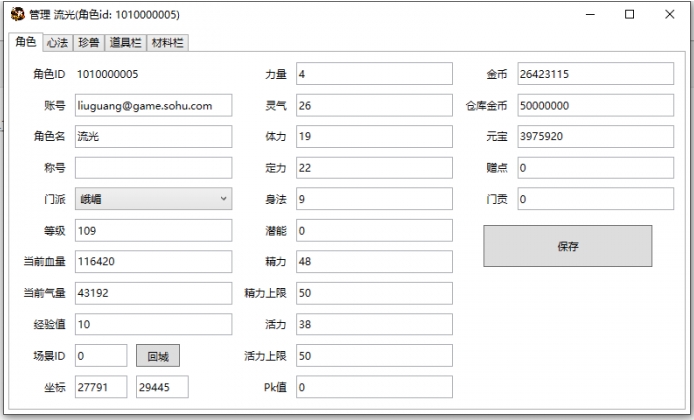
Task: Click the 回城 button
Action: tap(157, 355)
